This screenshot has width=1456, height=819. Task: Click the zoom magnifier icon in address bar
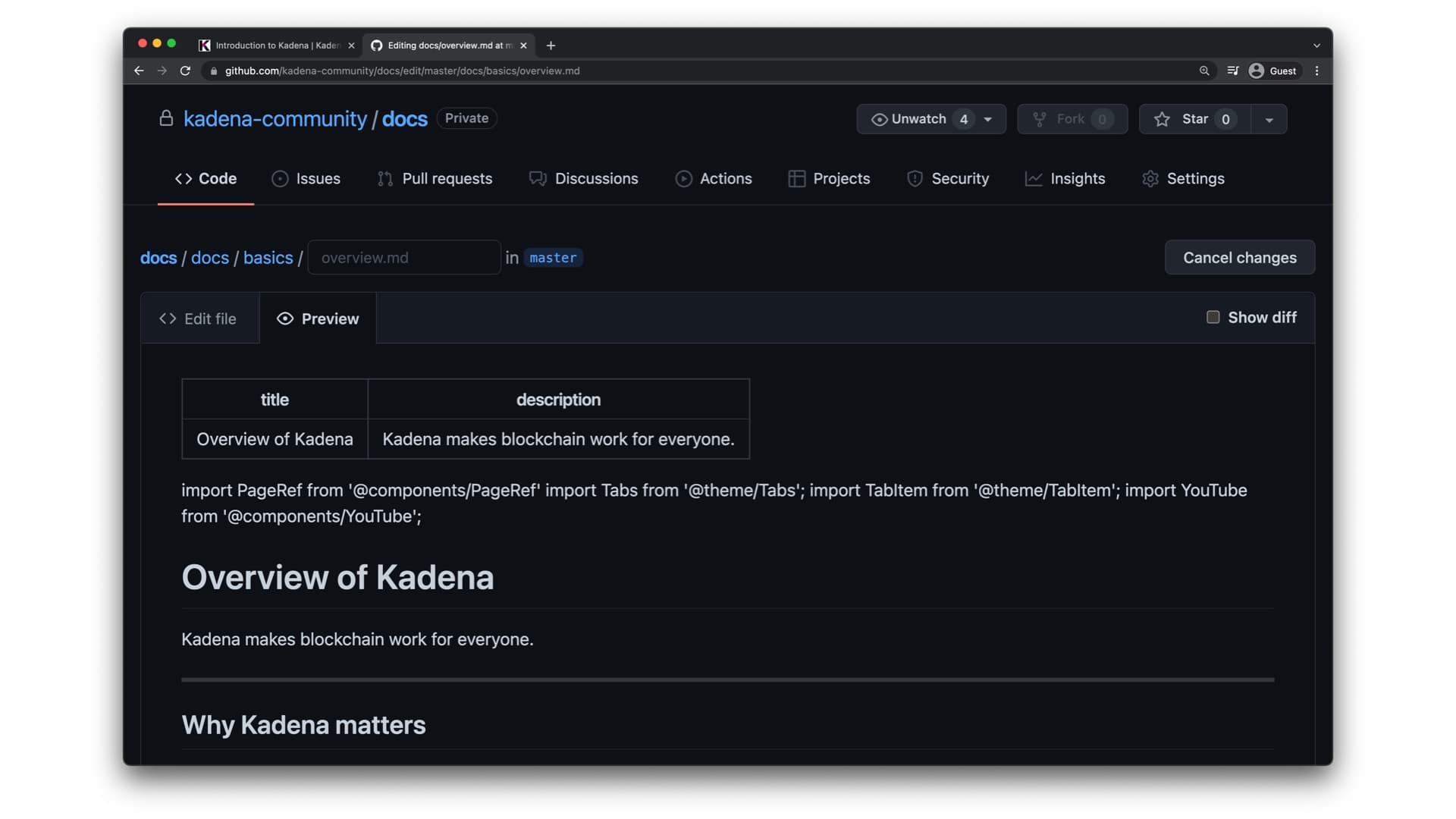point(1204,71)
